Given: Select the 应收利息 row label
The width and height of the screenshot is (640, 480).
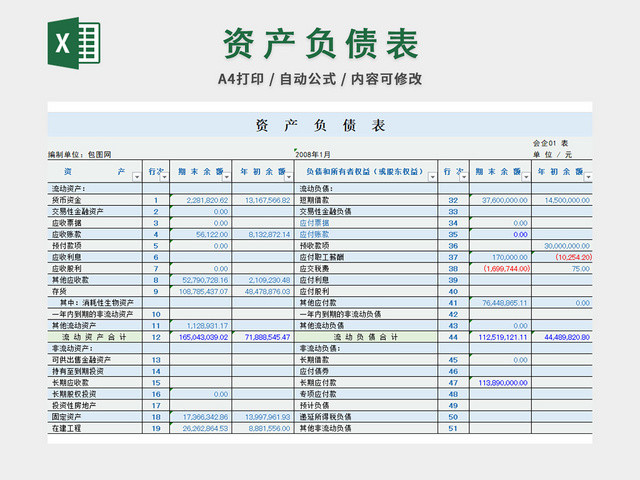Looking at the screenshot, I should [67, 257].
